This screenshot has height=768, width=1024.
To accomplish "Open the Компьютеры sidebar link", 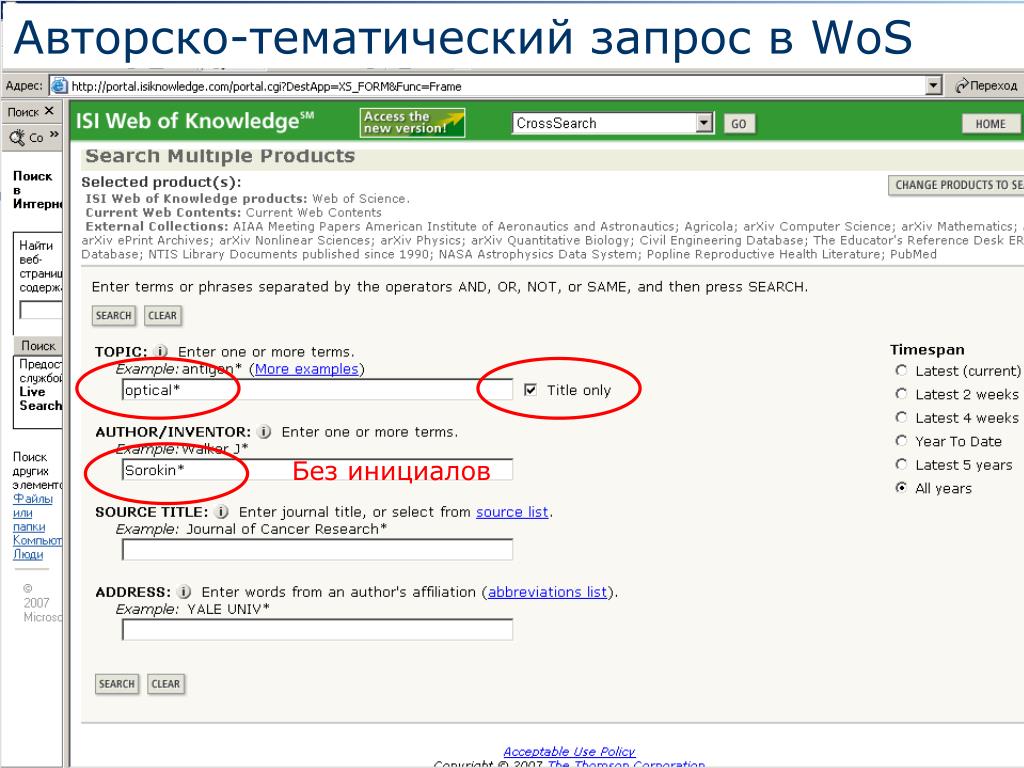I will click(37, 540).
